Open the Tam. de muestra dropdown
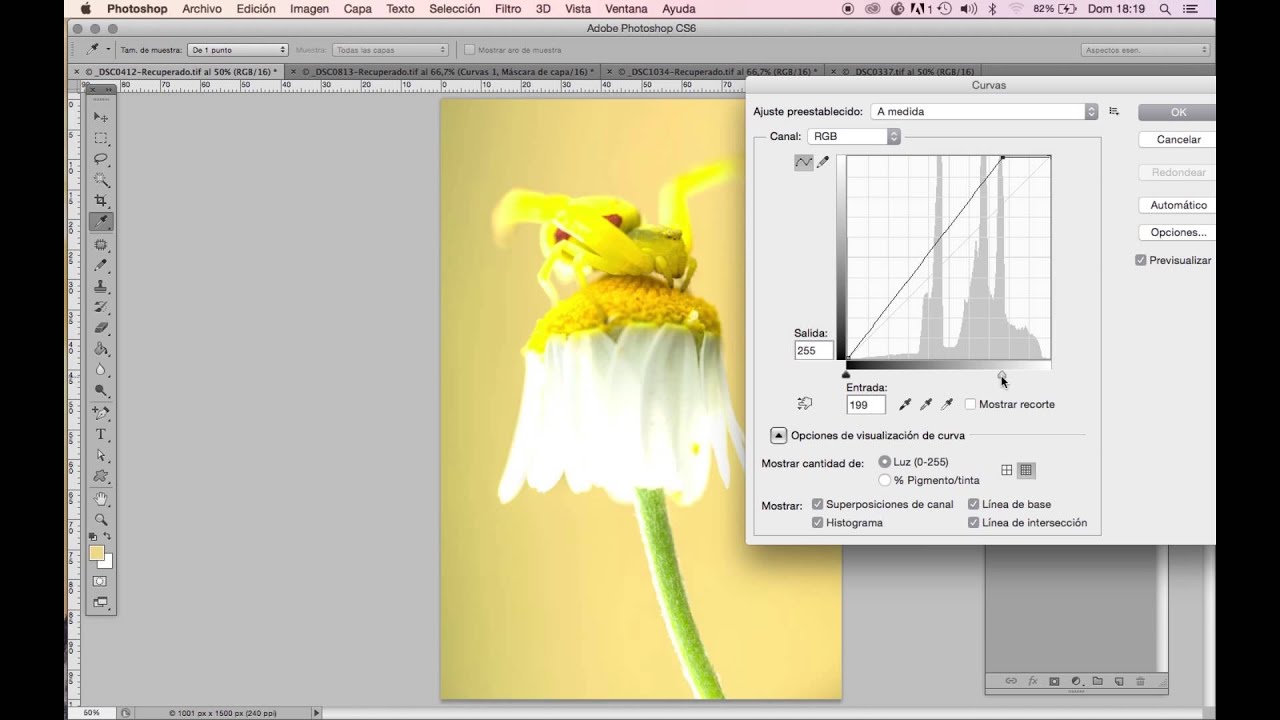The width and height of the screenshot is (1280, 720). click(x=238, y=49)
